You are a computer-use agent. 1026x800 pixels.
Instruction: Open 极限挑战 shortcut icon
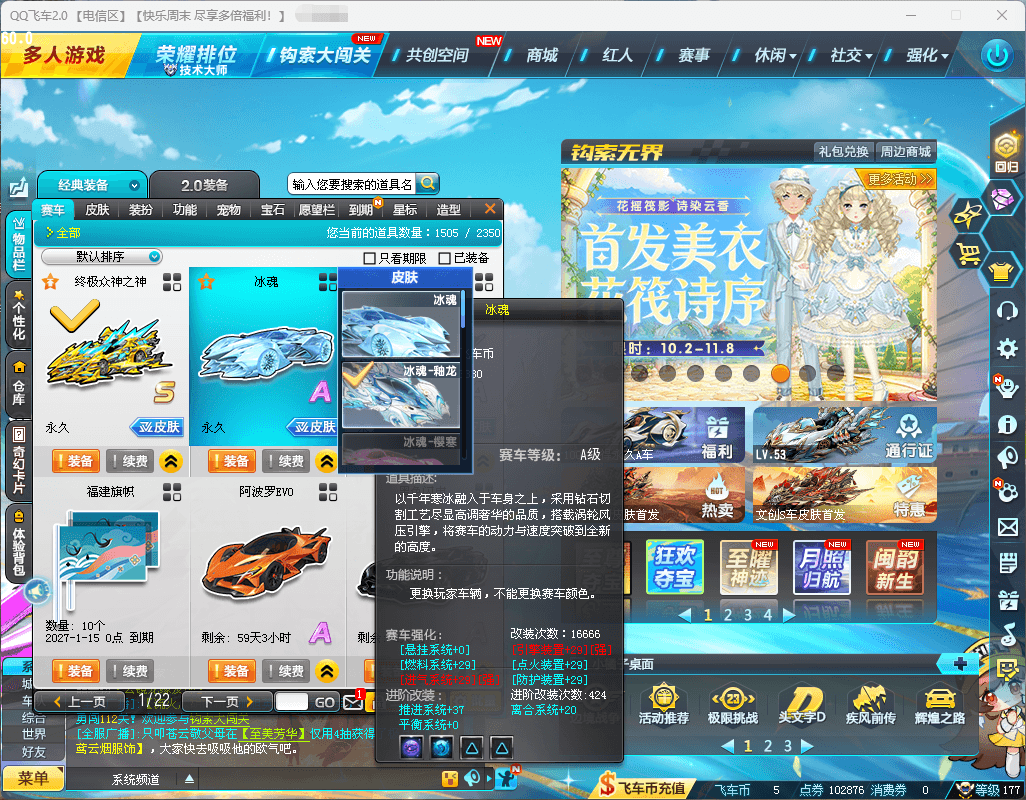click(732, 703)
